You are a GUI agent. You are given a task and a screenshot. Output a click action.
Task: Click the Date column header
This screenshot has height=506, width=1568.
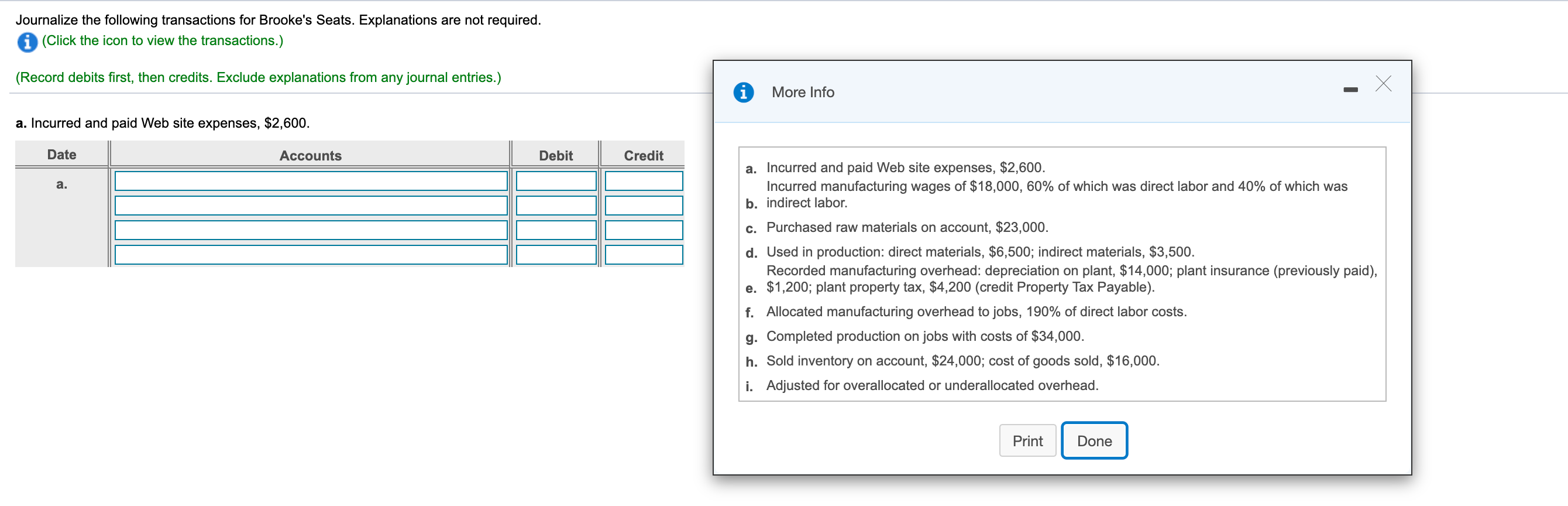tap(61, 155)
